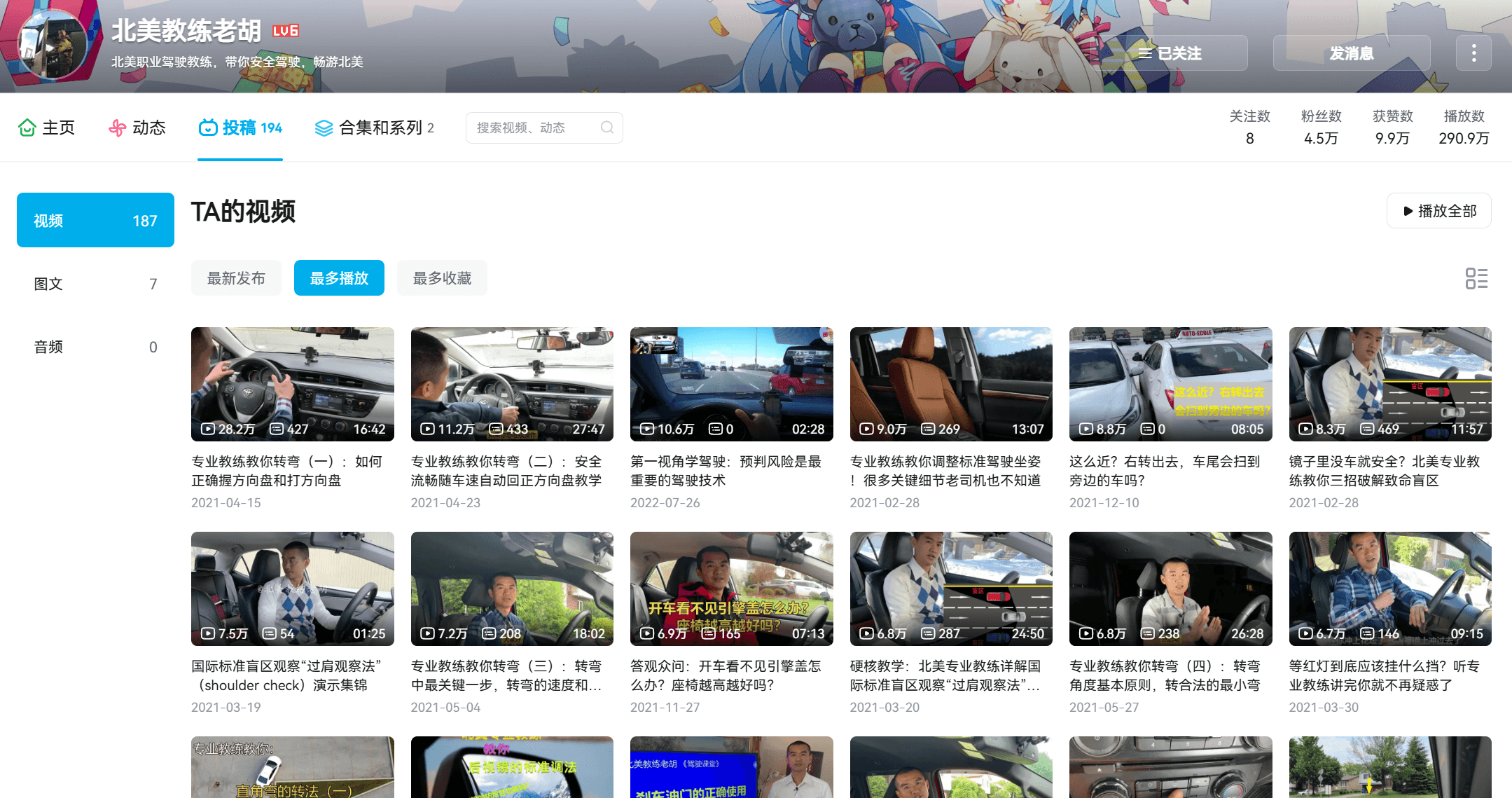The height and width of the screenshot is (798, 1512).
Task: Open the 24:50 blind spot explanation thumbnail
Action: (951, 589)
